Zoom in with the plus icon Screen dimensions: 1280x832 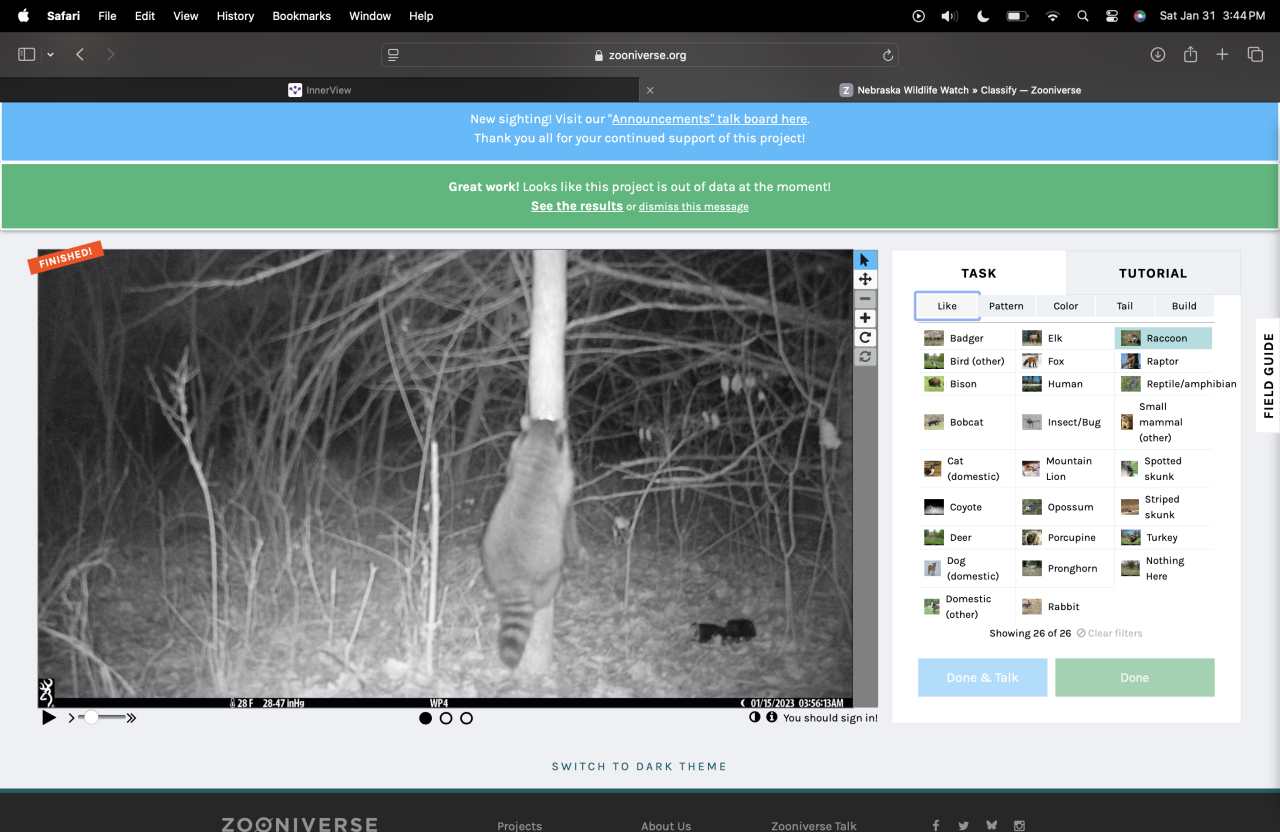click(865, 318)
